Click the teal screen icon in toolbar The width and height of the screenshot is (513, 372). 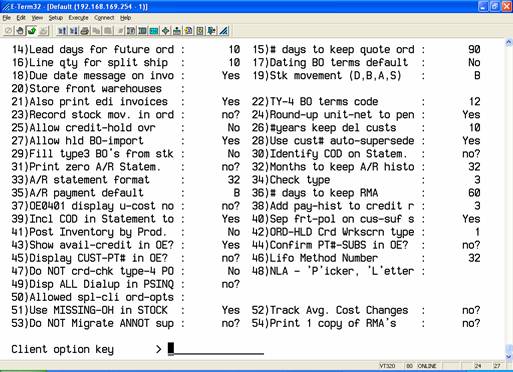(154, 31)
